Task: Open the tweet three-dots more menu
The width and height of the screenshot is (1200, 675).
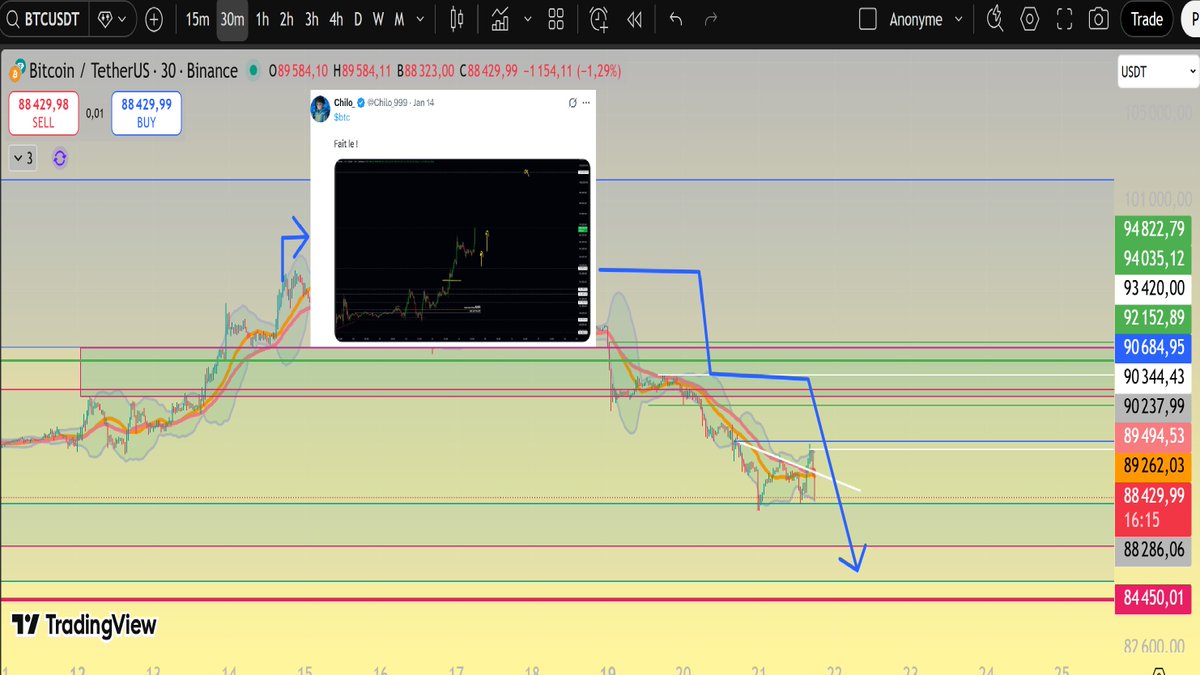Action: click(x=587, y=102)
